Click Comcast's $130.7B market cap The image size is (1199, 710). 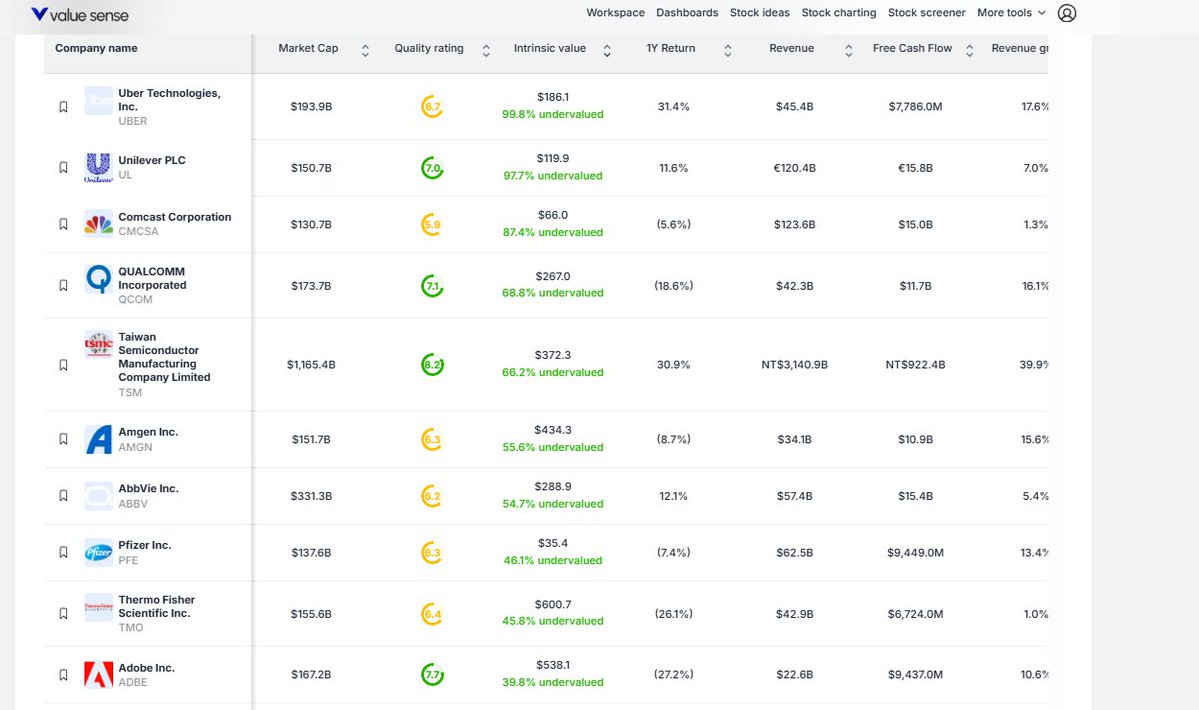click(x=311, y=225)
